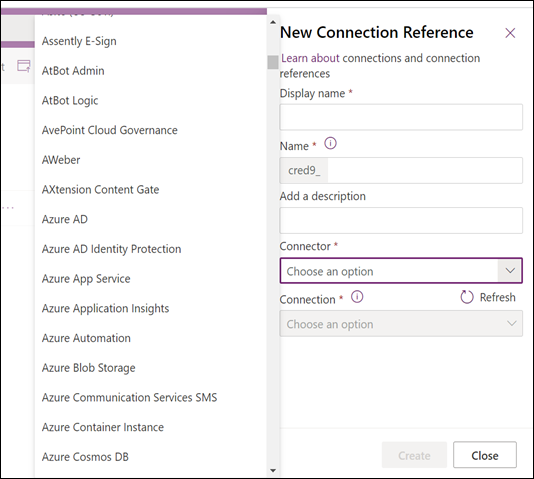534x479 pixels.
Task: Click the Connection field info icon
Action: coord(357,297)
